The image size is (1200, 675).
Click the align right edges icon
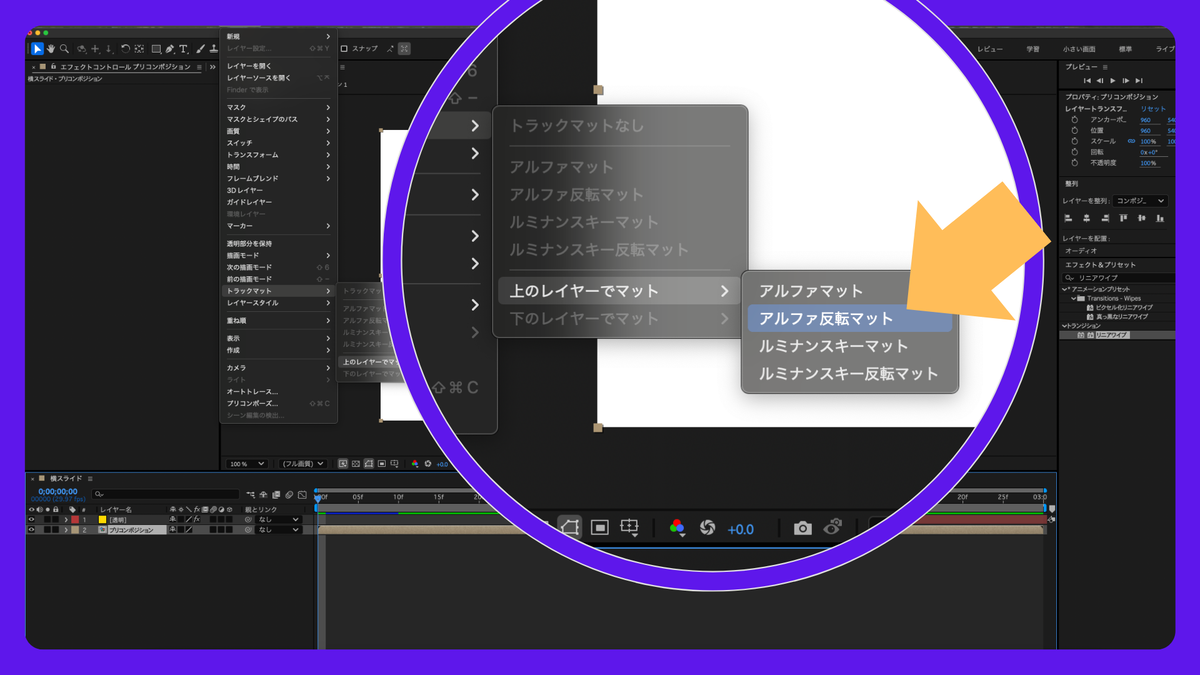(x=1105, y=218)
